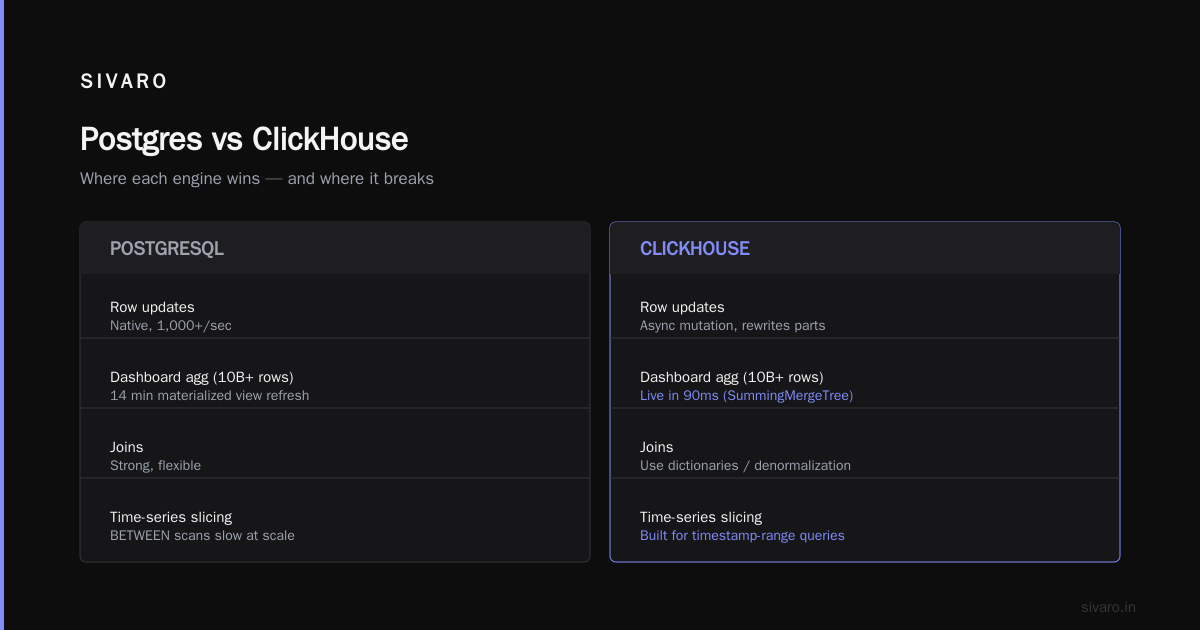
Task: Click 'Strong, flexible' joins description
Action: click(156, 466)
